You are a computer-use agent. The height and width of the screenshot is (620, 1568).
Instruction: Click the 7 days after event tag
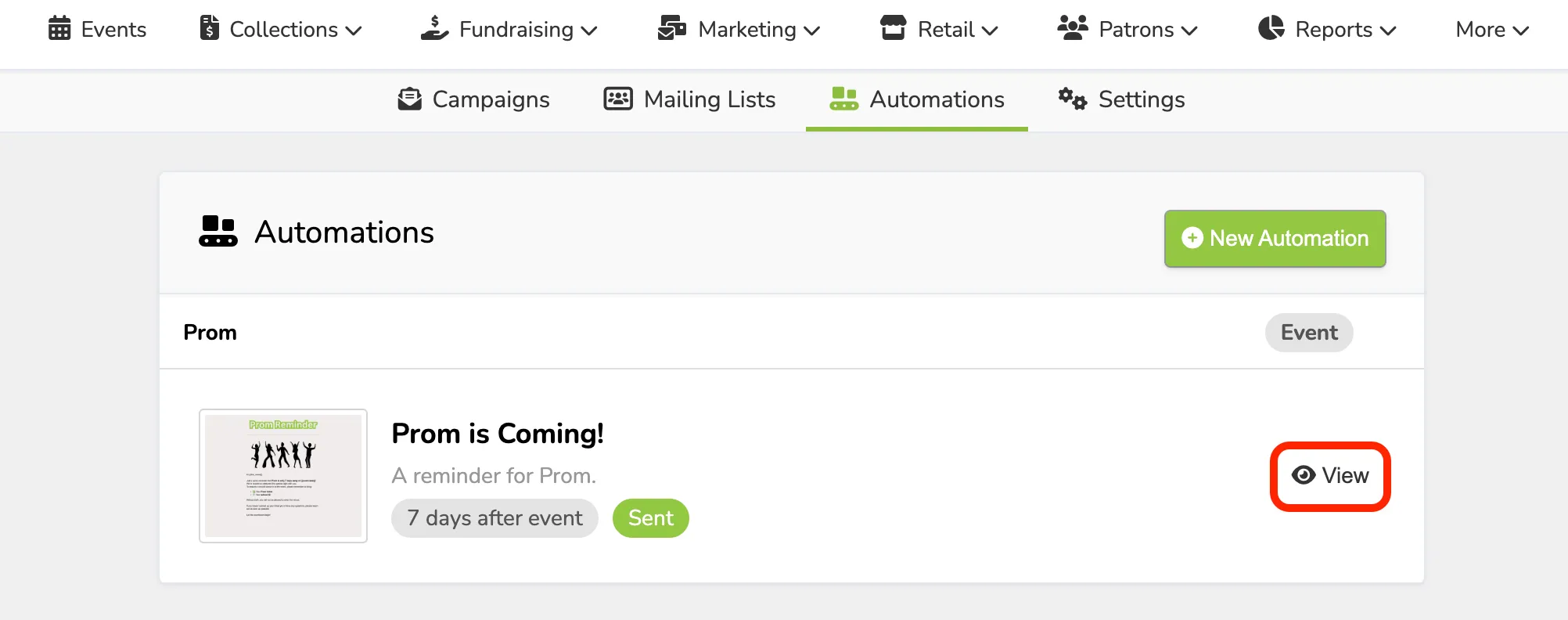(x=494, y=518)
